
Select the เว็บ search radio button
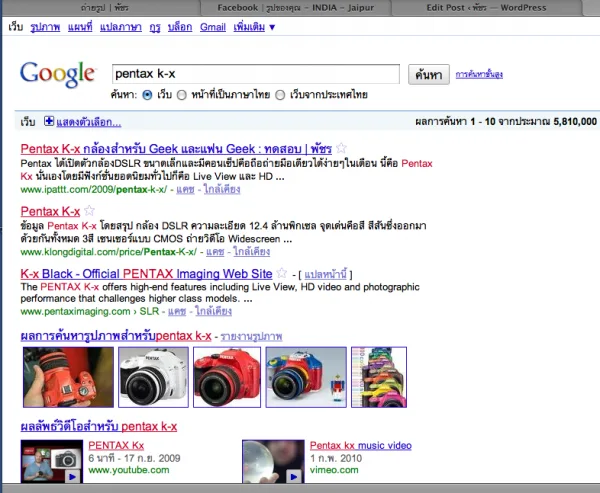(147, 95)
